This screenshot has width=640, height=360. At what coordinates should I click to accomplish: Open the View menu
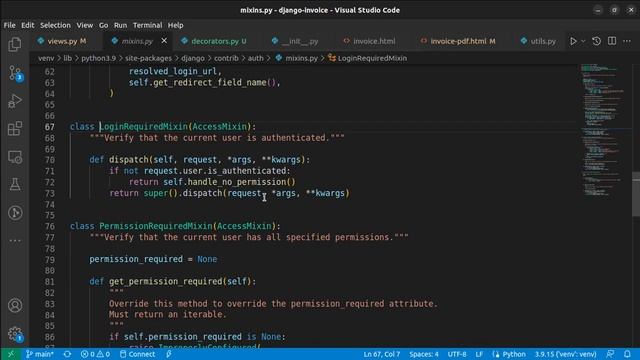(x=84, y=25)
